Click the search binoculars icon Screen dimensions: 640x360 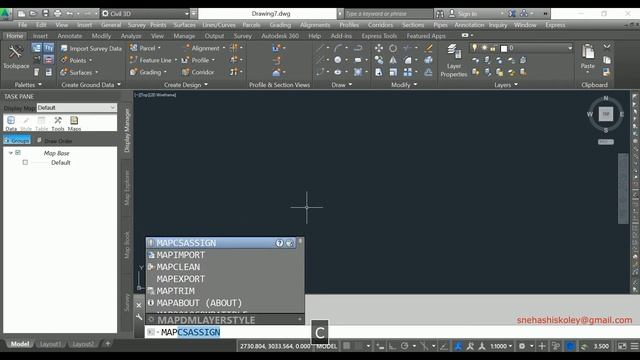(440, 14)
